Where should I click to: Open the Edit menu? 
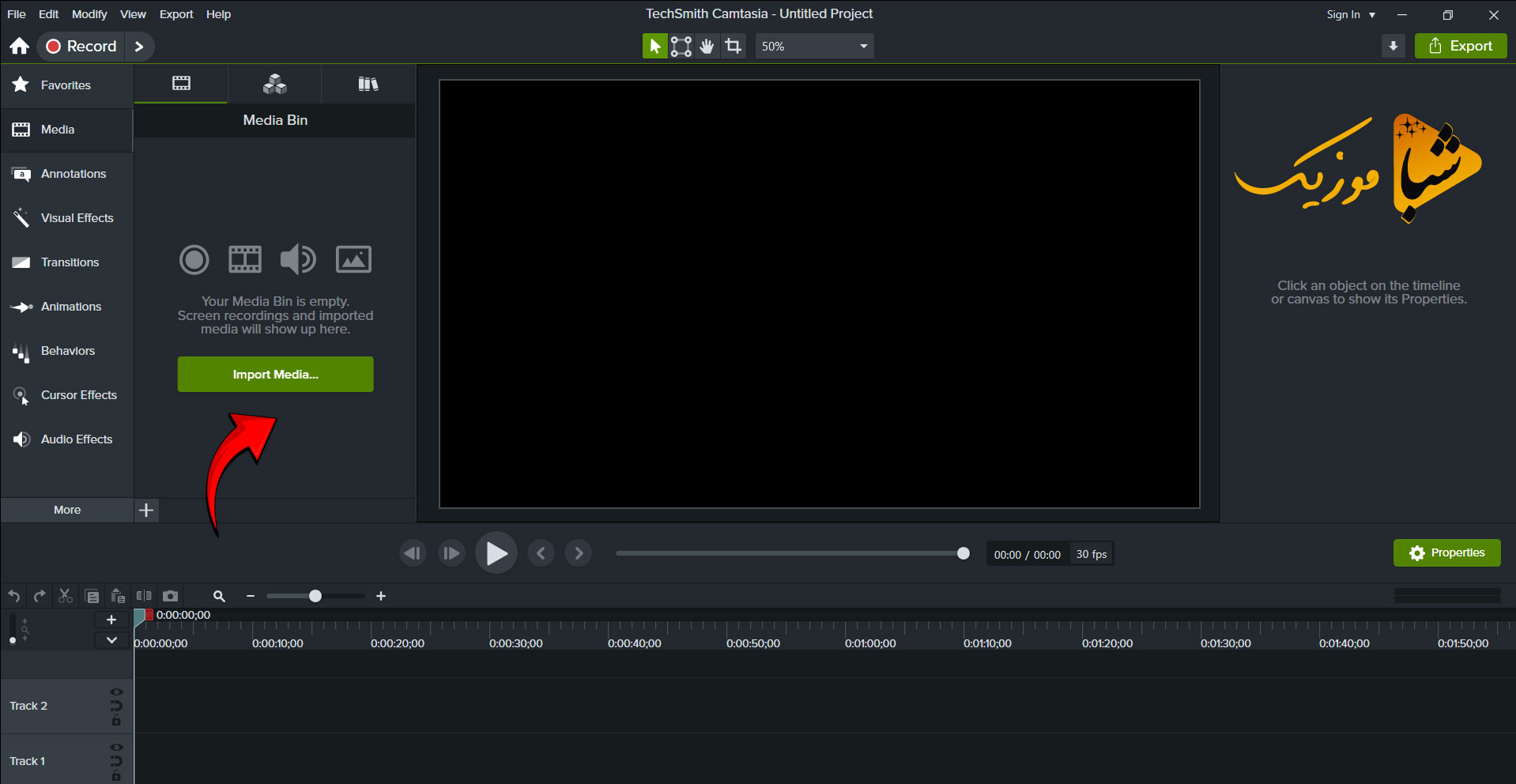49,14
